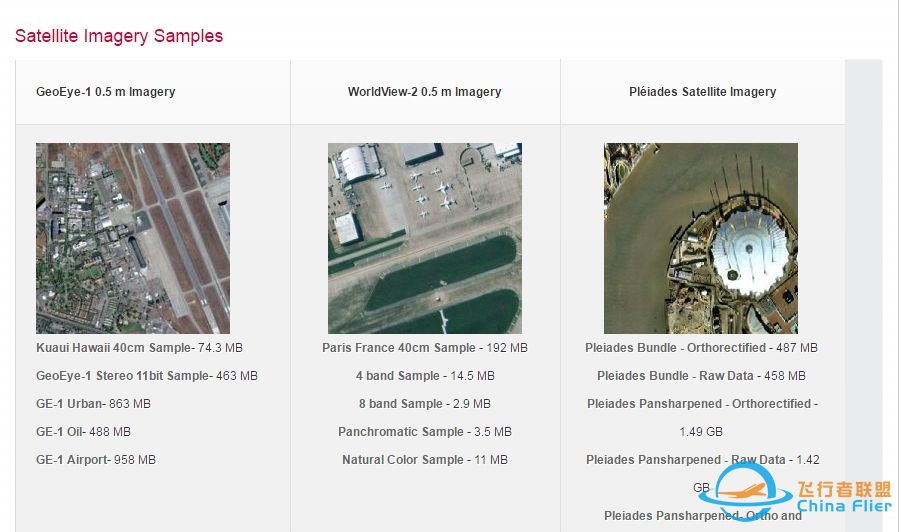The image size is (899, 532).
Task: Open the Natural Color Sample link
Action: click(x=403, y=460)
